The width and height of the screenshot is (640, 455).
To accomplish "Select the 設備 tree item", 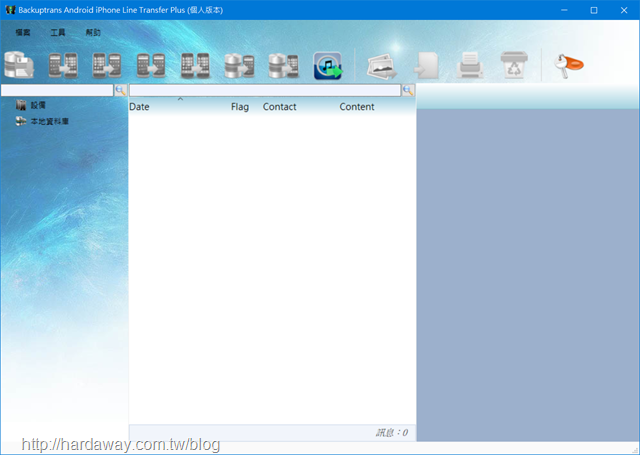I will (x=38, y=105).
